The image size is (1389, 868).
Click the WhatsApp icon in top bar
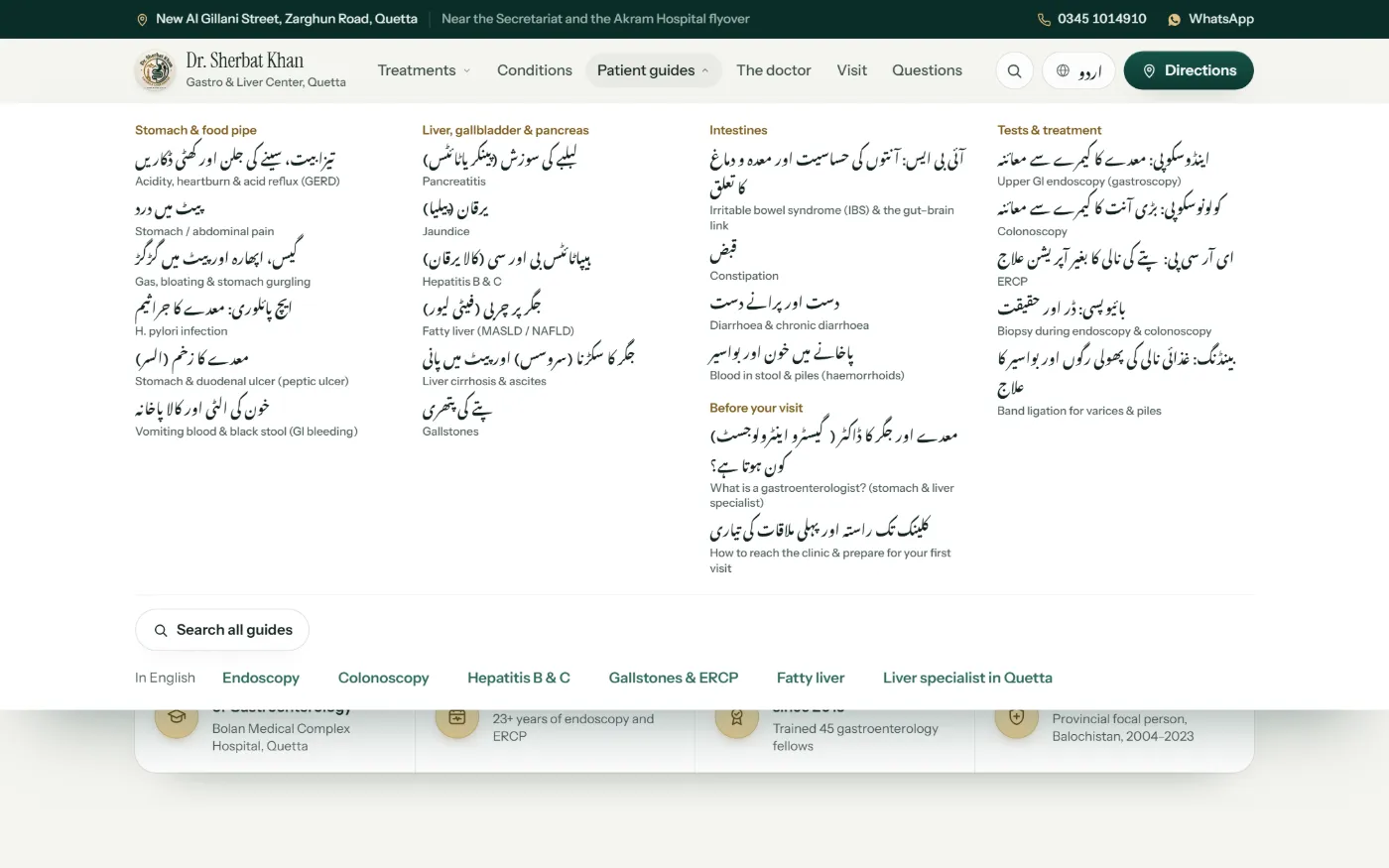[1175, 19]
